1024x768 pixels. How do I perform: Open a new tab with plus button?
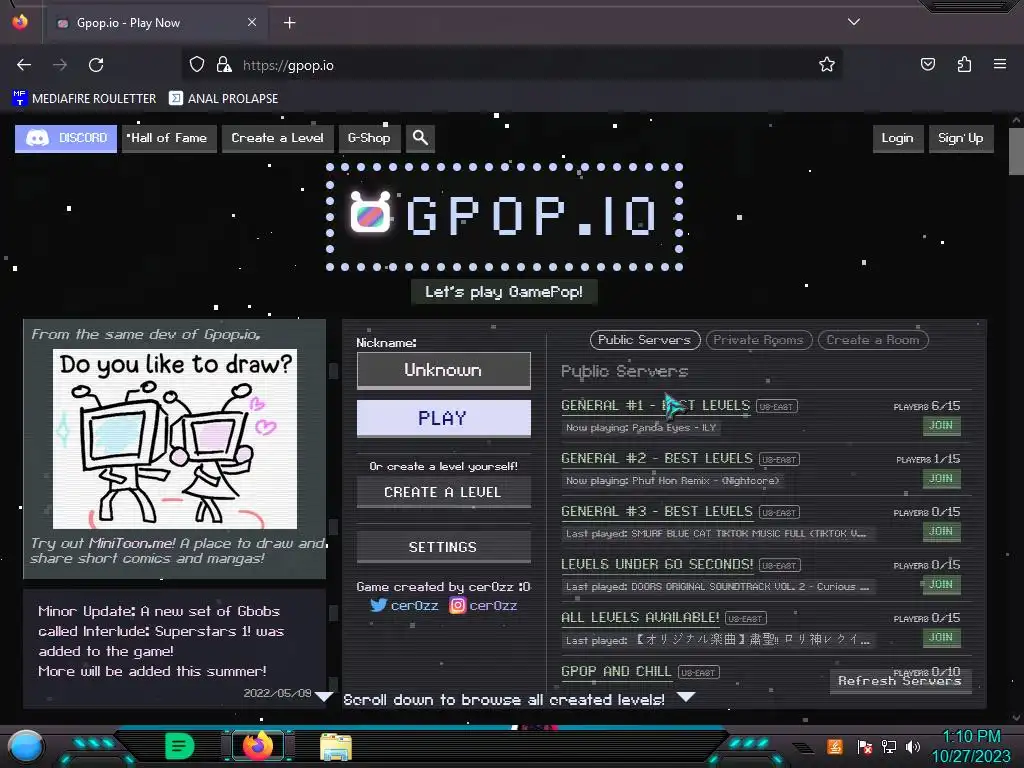(290, 23)
